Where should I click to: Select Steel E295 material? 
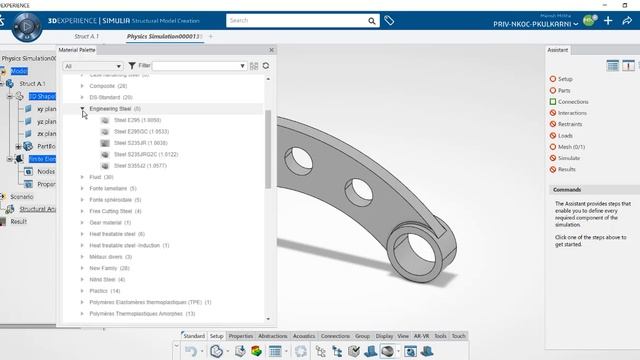click(x=138, y=120)
